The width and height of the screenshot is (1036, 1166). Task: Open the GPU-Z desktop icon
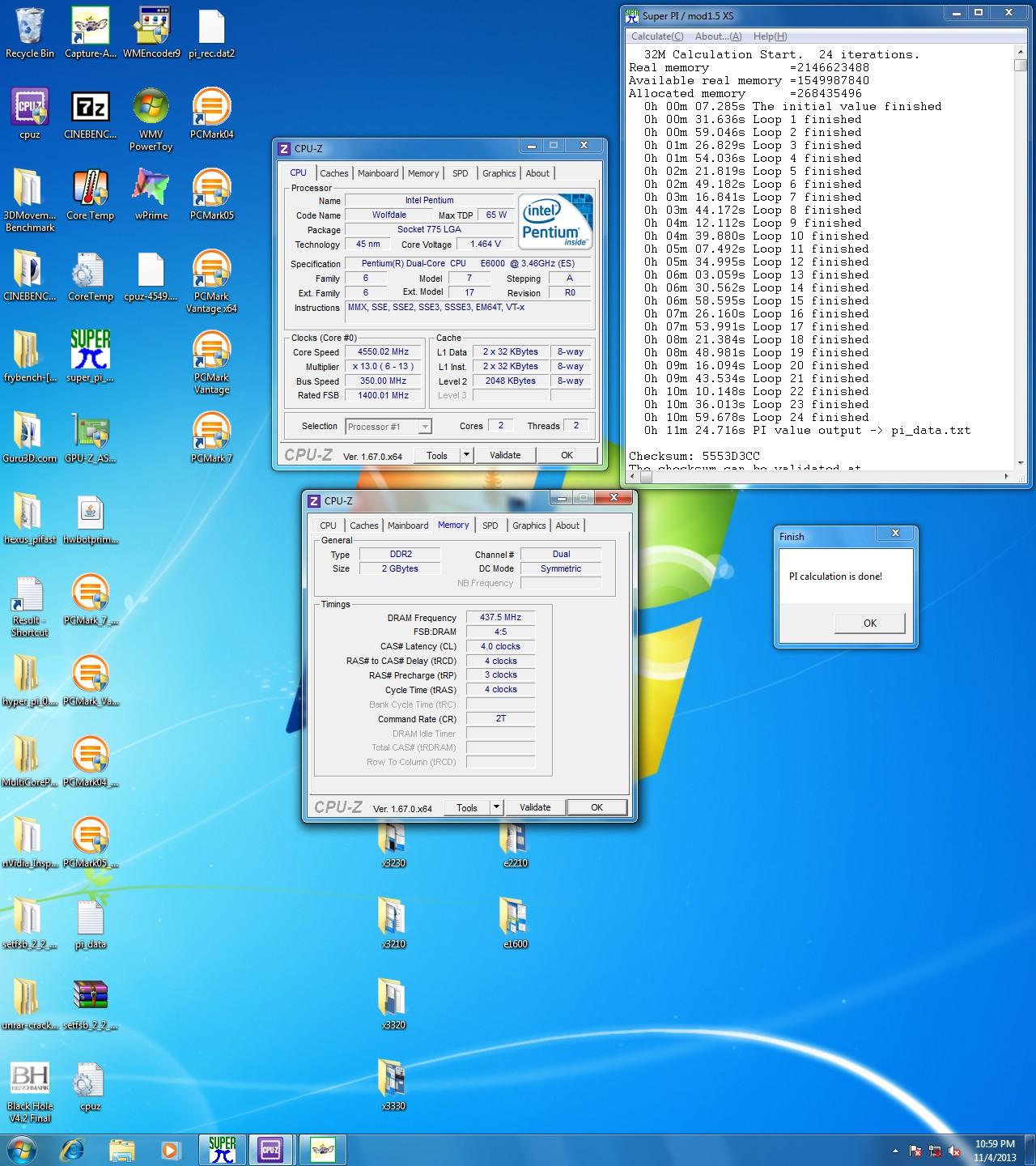pos(90,437)
